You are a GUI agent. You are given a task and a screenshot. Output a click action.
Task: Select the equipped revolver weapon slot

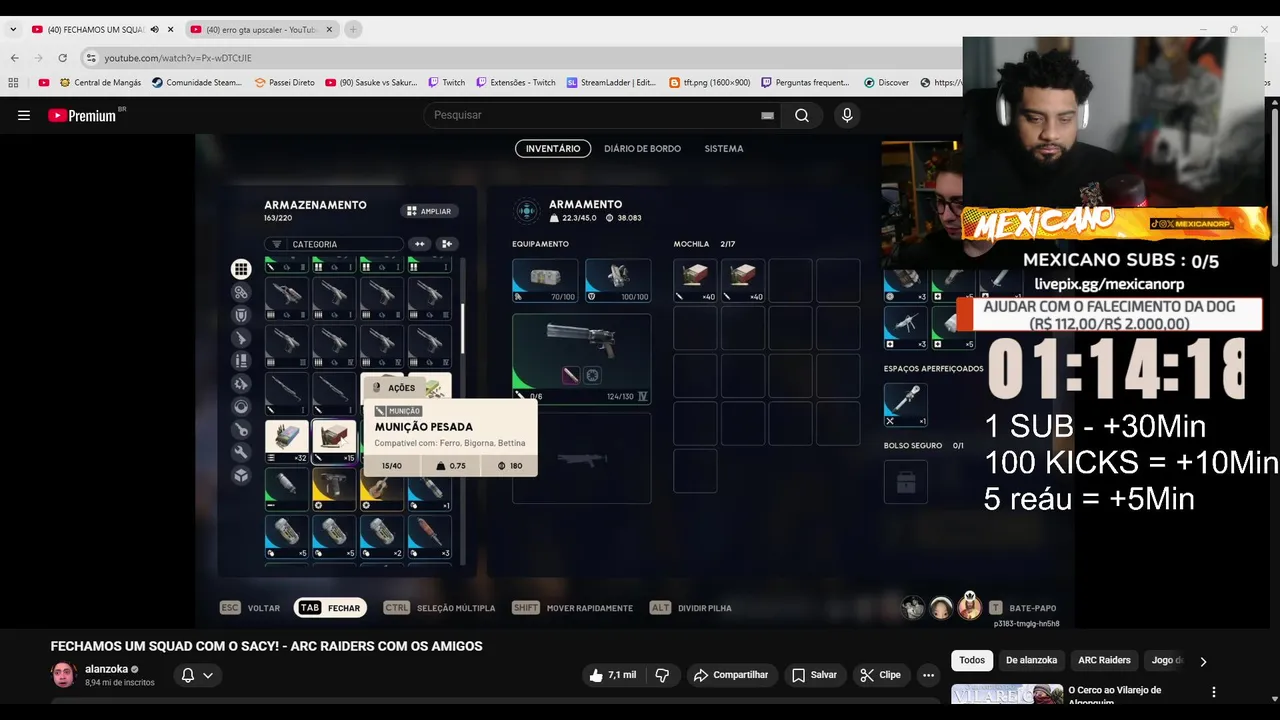pyautogui.click(x=581, y=358)
